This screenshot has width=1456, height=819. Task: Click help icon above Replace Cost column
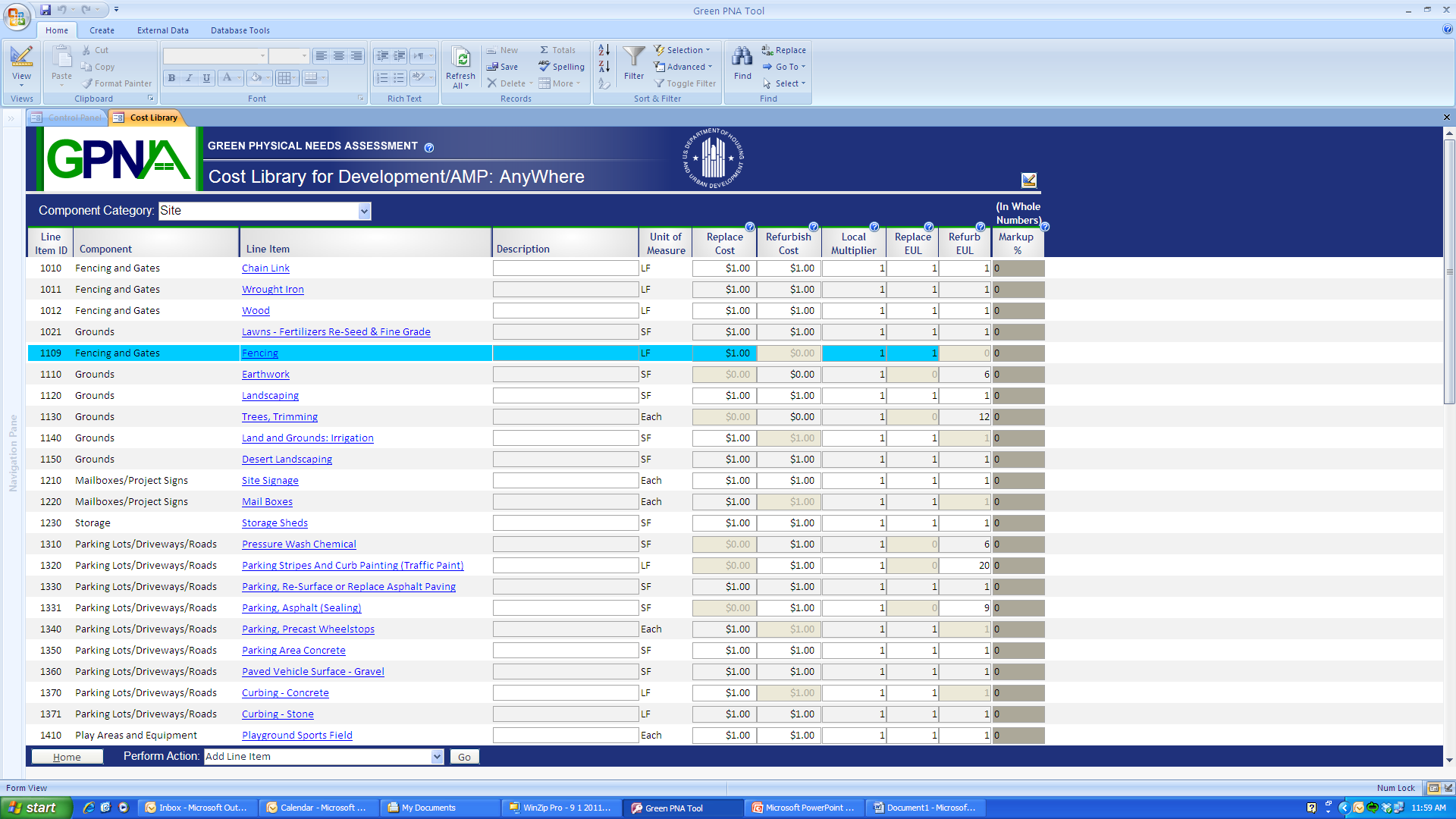750,227
